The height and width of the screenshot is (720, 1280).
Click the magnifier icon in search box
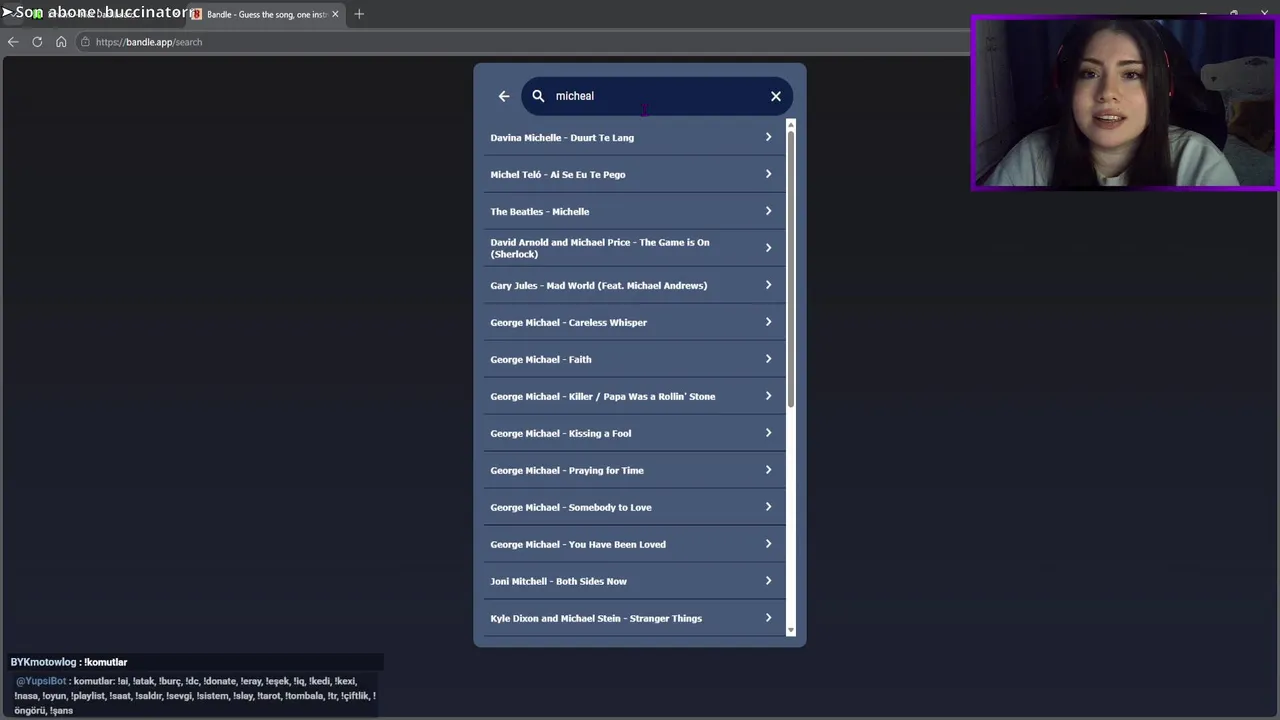[538, 96]
